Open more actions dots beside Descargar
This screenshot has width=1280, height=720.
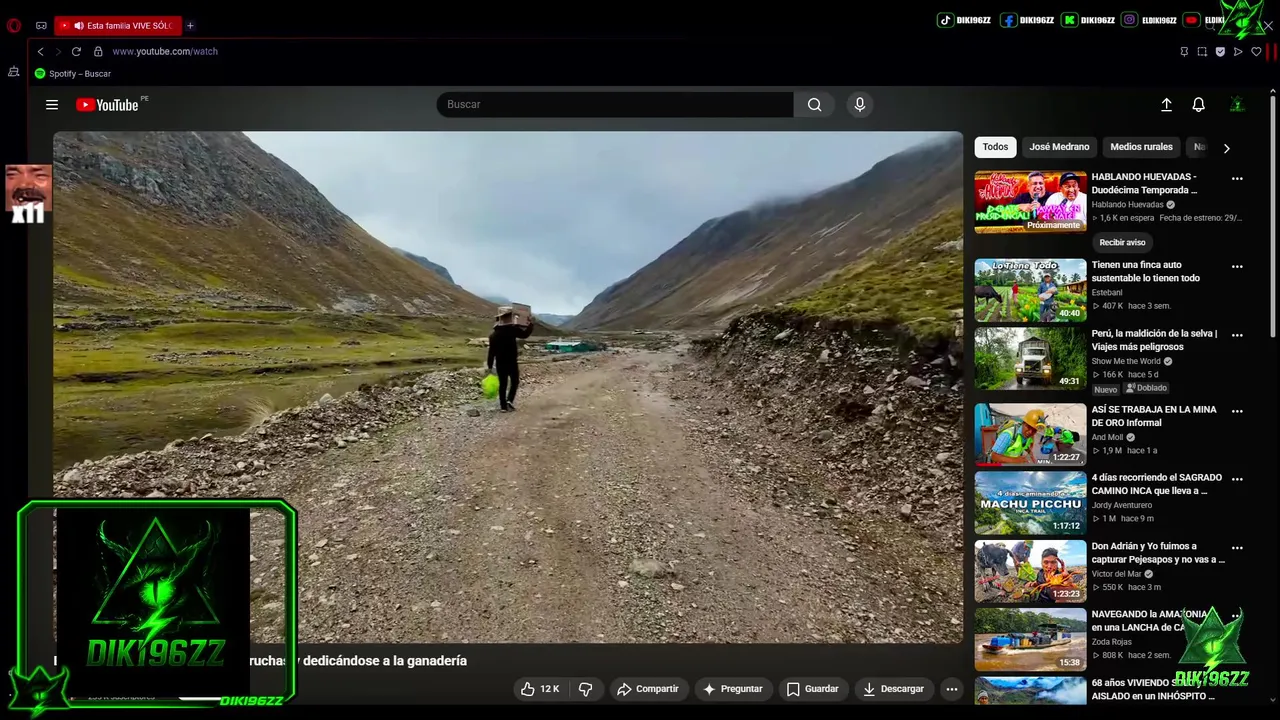click(952, 689)
